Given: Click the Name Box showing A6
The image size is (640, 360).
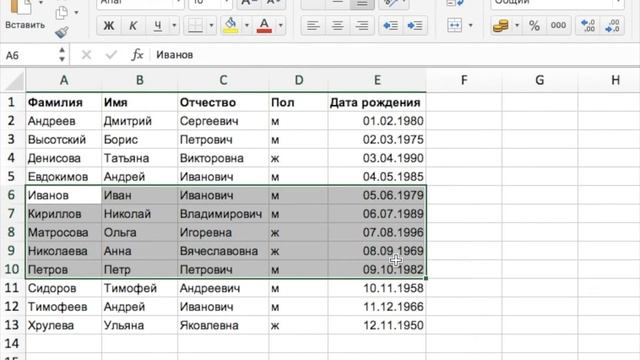Looking at the screenshot, I should pos(29,55).
